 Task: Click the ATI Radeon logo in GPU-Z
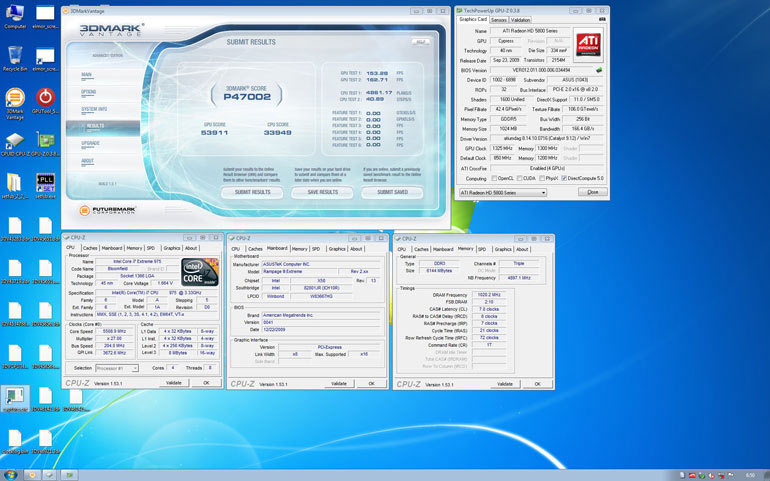coord(588,45)
